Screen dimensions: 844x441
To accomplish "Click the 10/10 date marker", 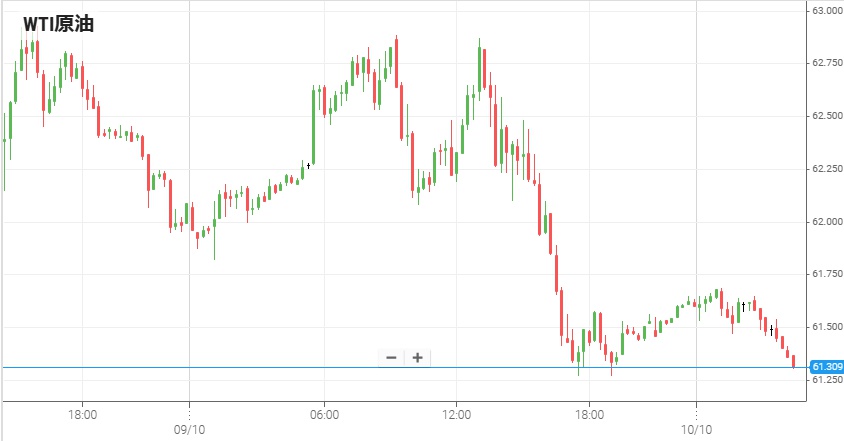I will tap(695, 428).
